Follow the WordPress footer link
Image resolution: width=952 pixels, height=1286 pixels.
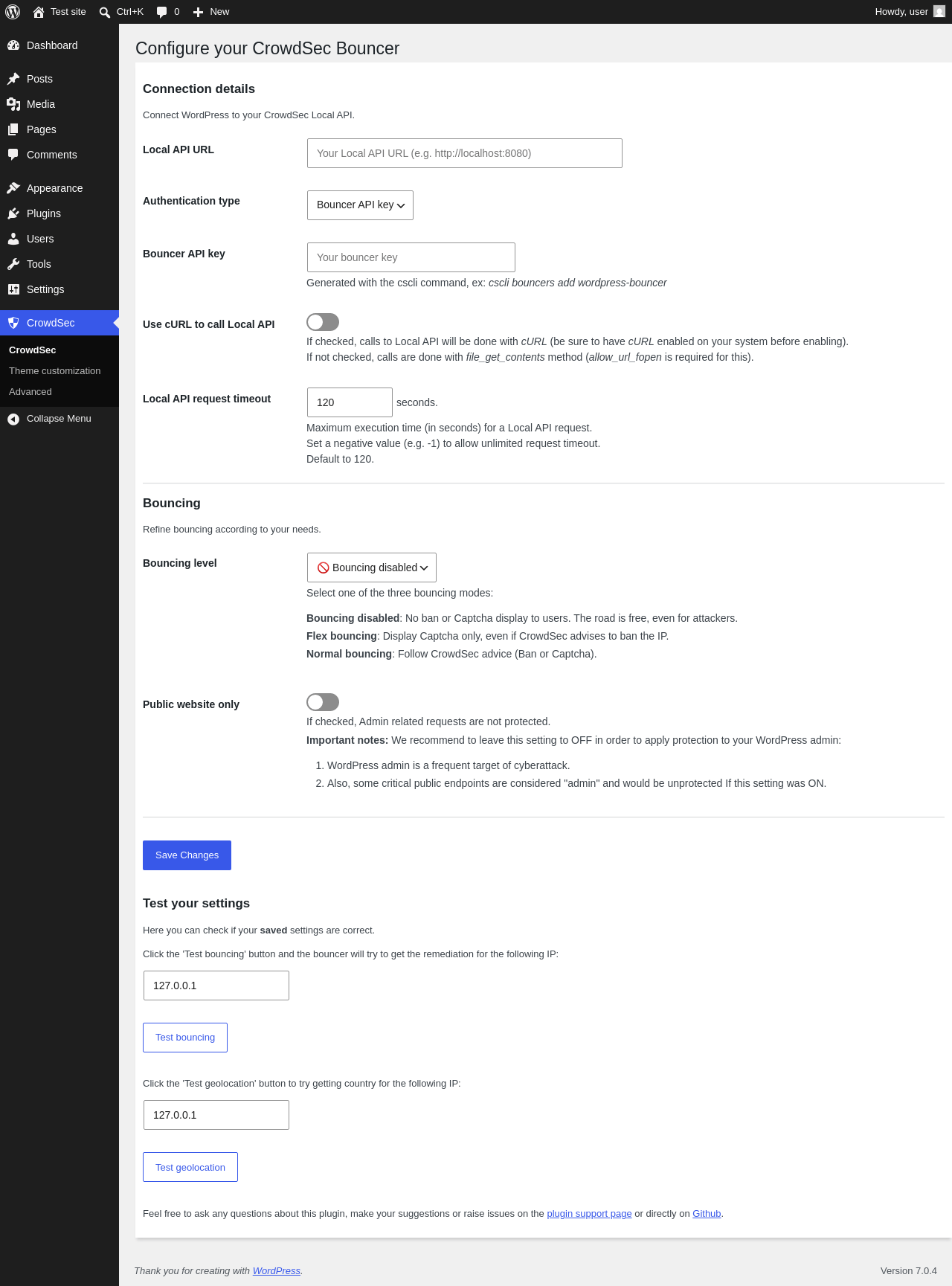(277, 1271)
